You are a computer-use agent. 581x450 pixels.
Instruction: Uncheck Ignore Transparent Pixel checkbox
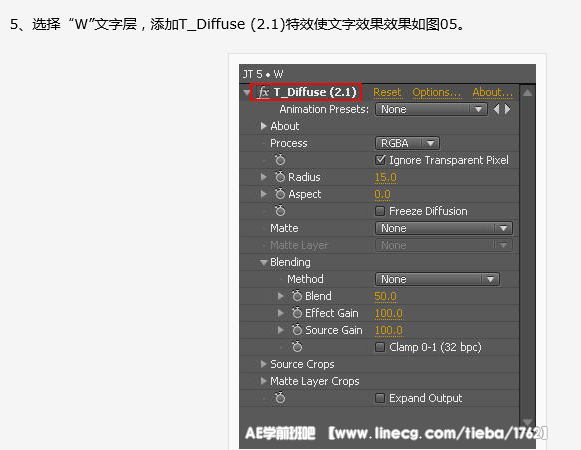point(380,160)
